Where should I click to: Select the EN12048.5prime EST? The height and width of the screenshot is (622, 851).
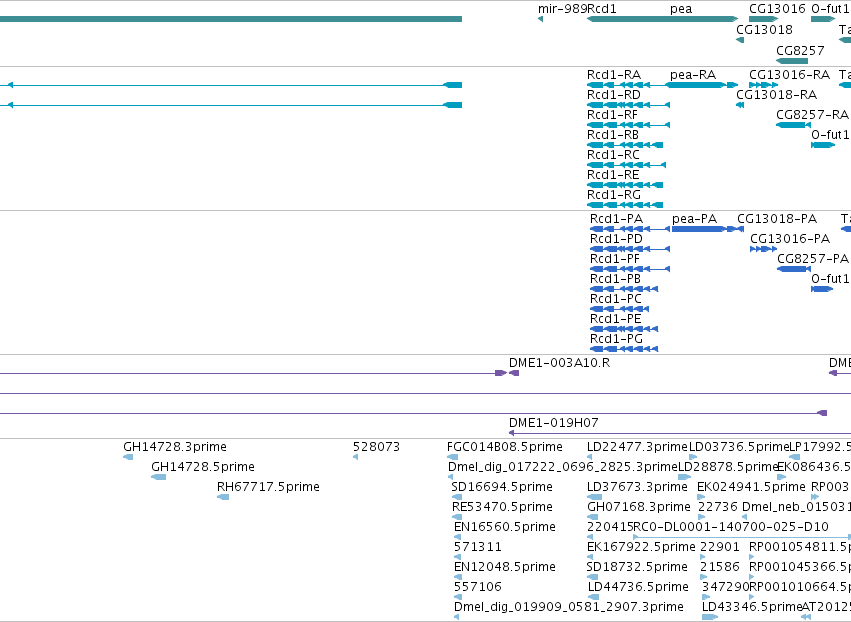click(x=505, y=567)
